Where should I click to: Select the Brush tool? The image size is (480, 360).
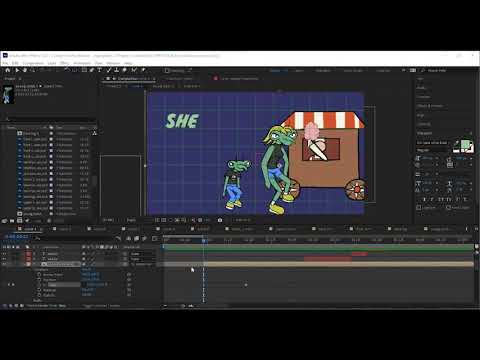coord(108,70)
